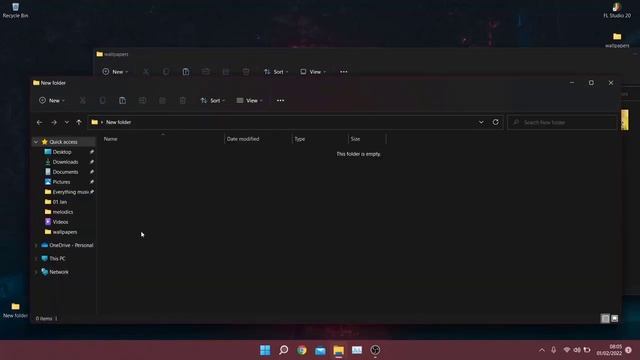Viewport: 640px width, 360px height.
Task: Open New menu in the wallpapers window
Action: tap(115, 72)
